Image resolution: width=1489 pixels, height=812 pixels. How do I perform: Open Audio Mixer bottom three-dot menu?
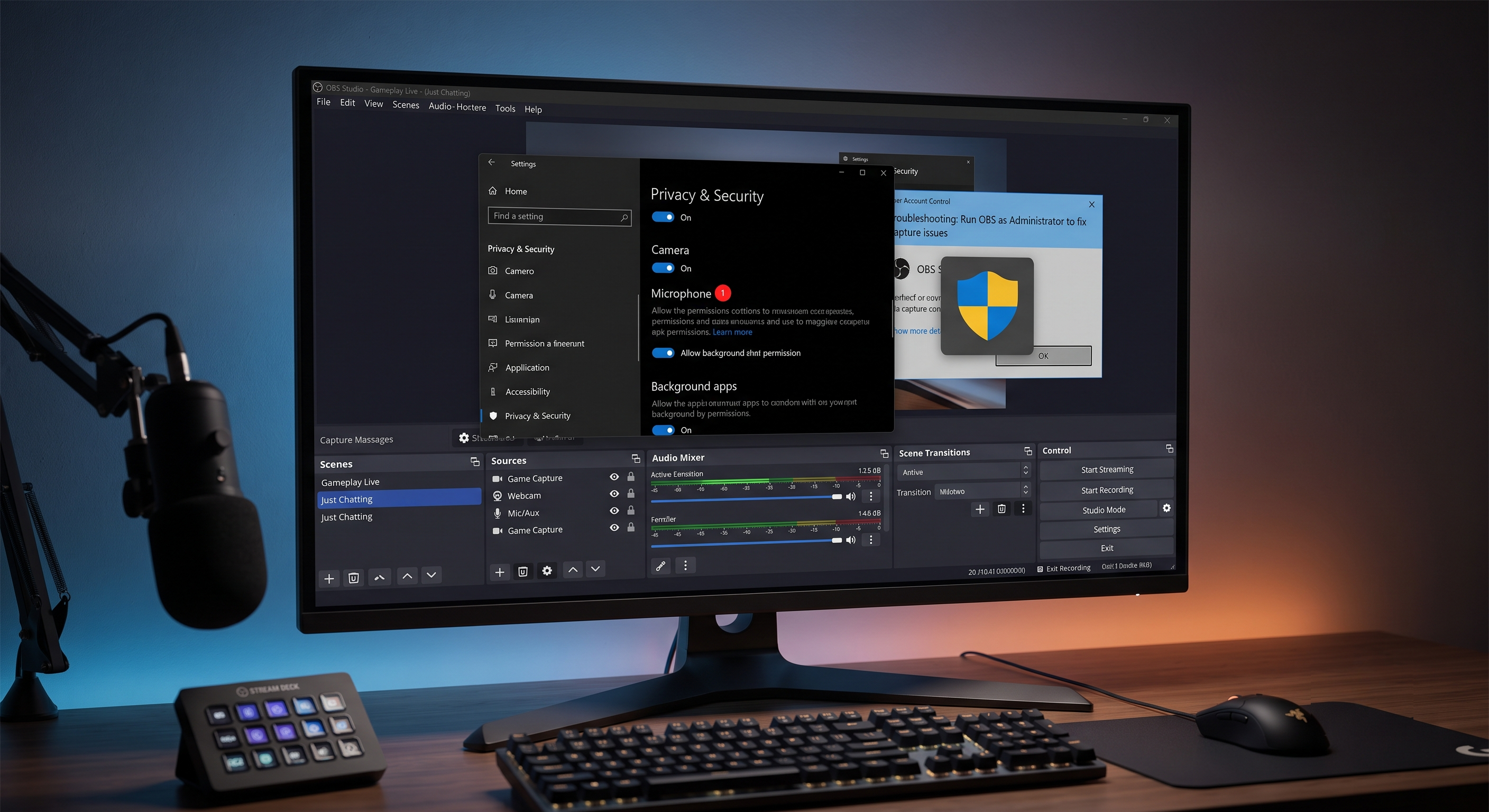click(x=685, y=565)
